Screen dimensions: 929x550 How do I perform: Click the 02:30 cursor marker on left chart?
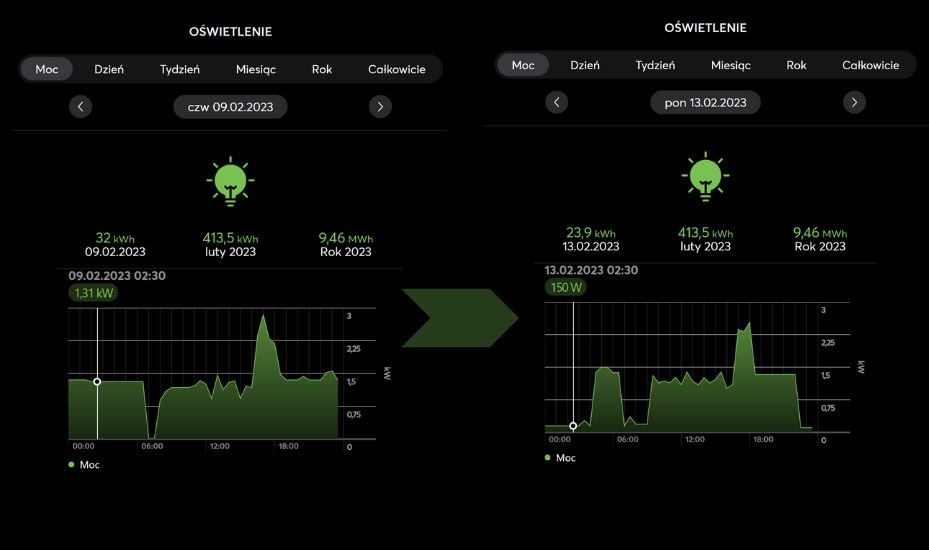[x=97, y=381]
